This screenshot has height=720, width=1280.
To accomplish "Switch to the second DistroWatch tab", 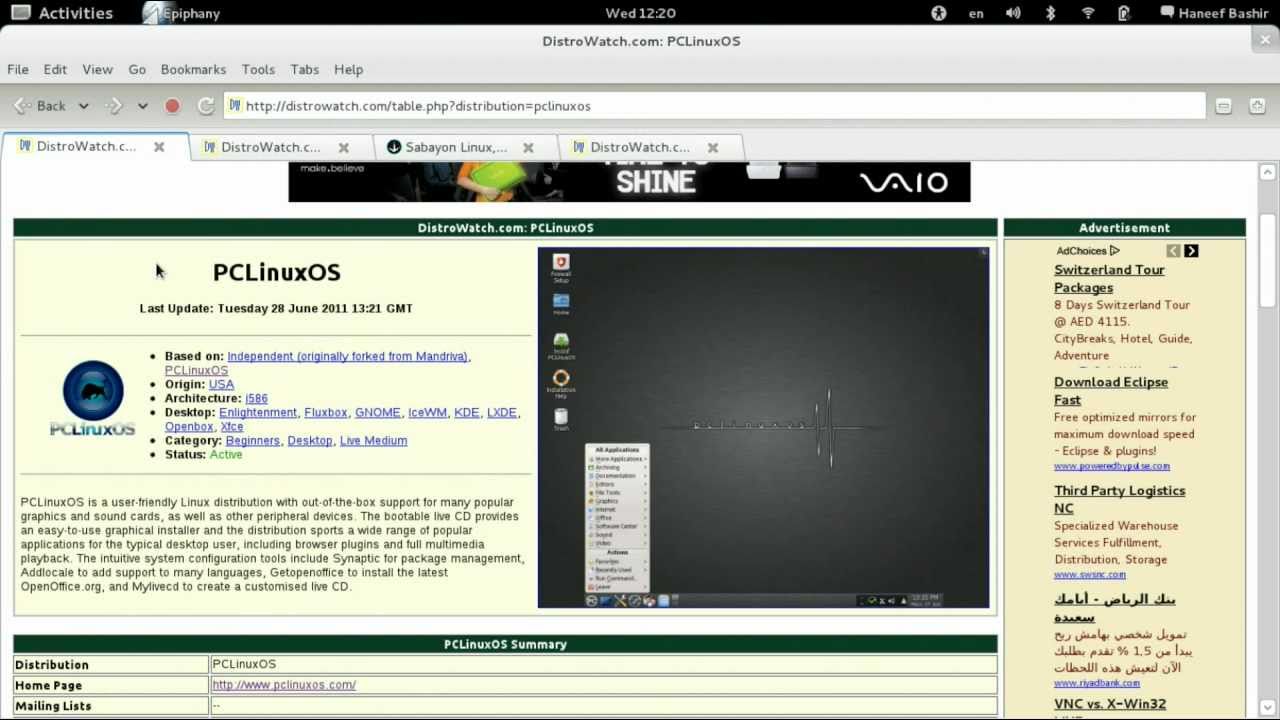I will coord(270,147).
